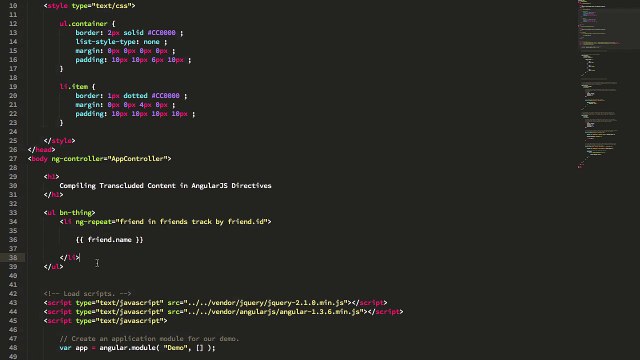The image size is (640, 360).
Task: Click the {{ friend.name }} expression
Action: click(x=109, y=240)
